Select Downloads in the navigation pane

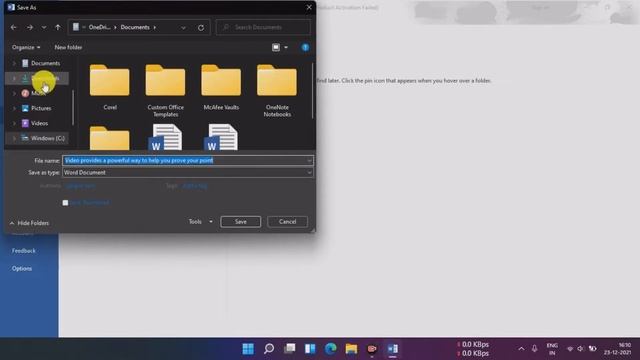coord(45,78)
